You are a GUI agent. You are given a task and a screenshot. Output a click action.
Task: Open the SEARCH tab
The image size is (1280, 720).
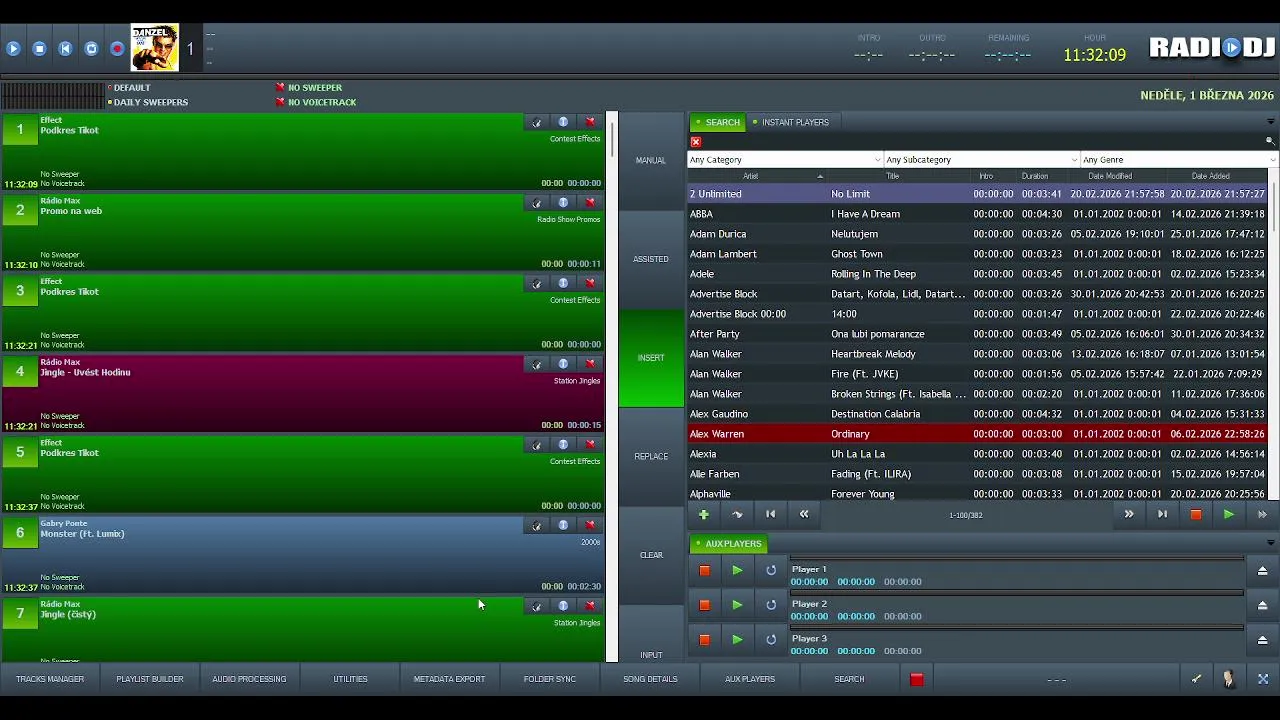pyautogui.click(x=718, y=122)
